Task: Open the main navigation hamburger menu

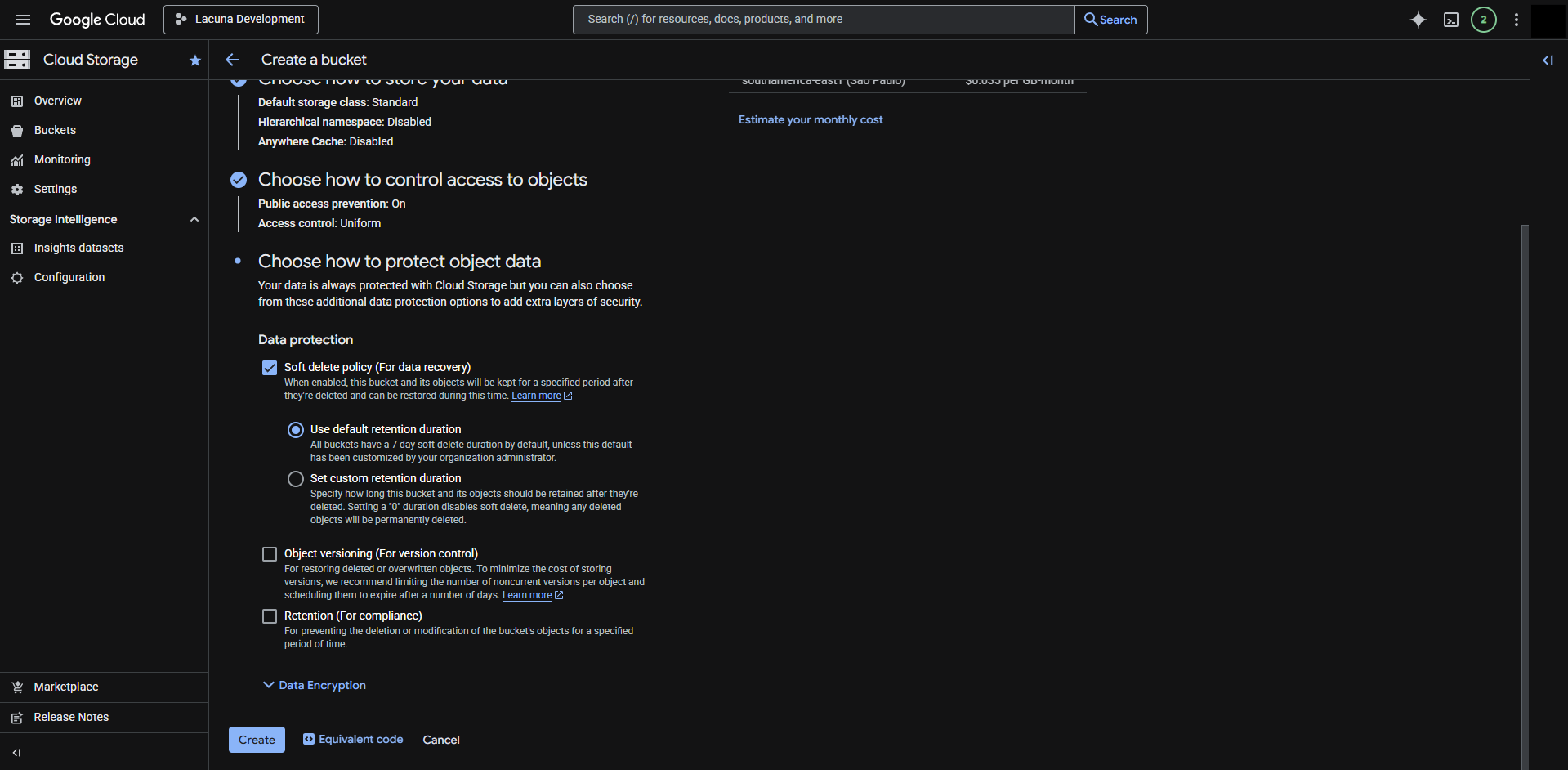Action: point(23,20)
